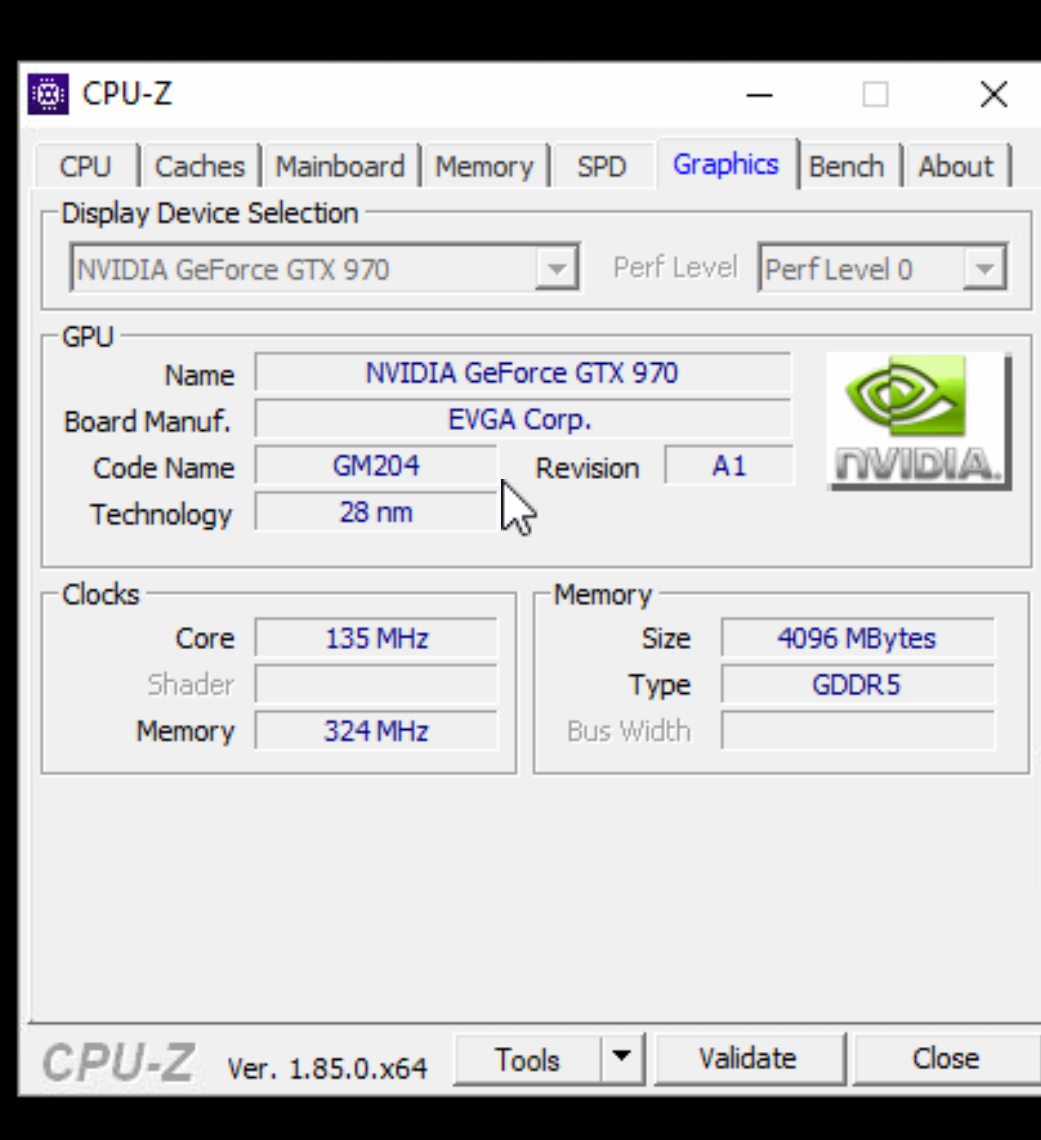1041x1140 pixels.
Task: Click the 4096 MBytes memory size value
Action: click(x=858, y=638)
